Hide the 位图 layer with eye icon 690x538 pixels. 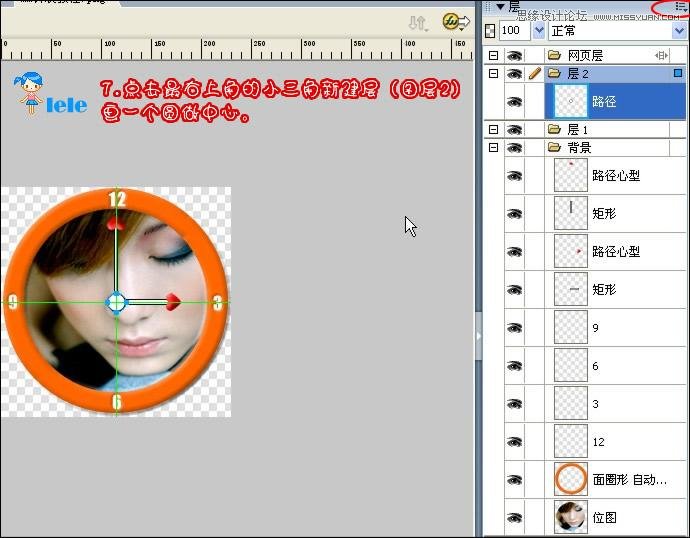coord(515,517)
